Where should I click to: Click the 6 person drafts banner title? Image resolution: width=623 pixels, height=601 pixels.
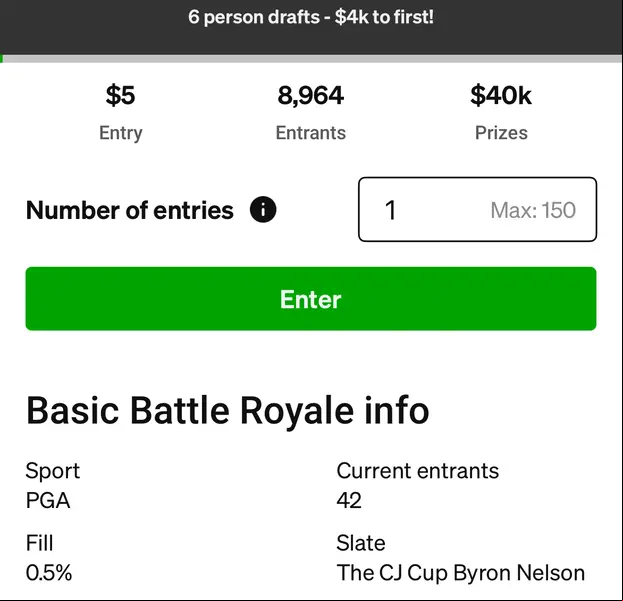click(311, 17)
